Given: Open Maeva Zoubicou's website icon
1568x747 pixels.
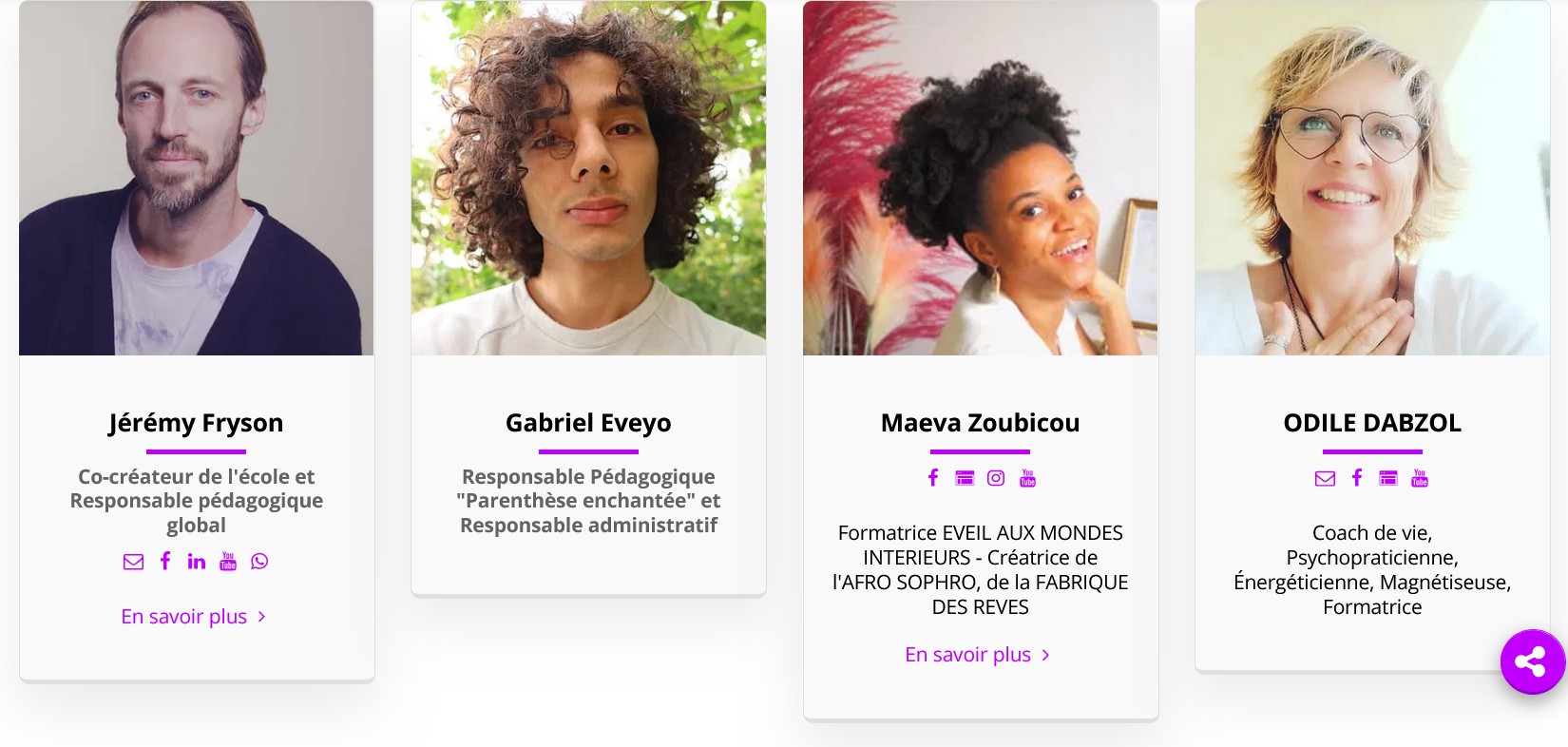Looking at the screenshot, I should 965,478.
